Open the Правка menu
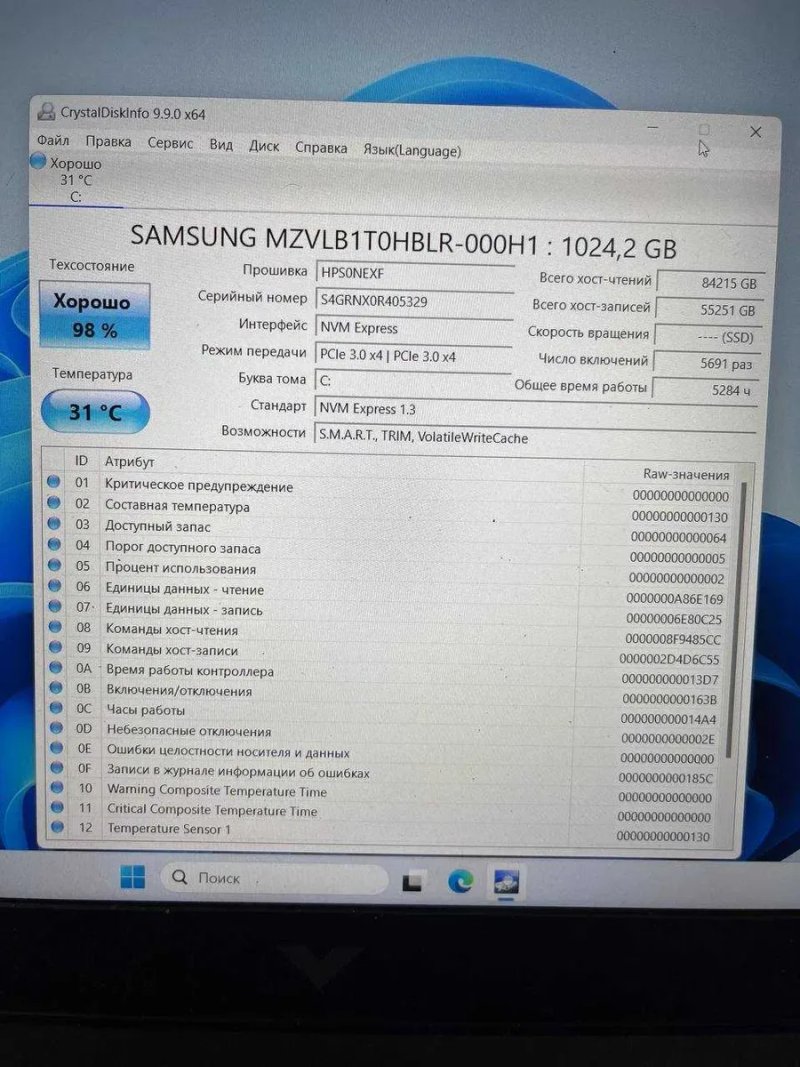800x1067 pixels. (108, 142)
